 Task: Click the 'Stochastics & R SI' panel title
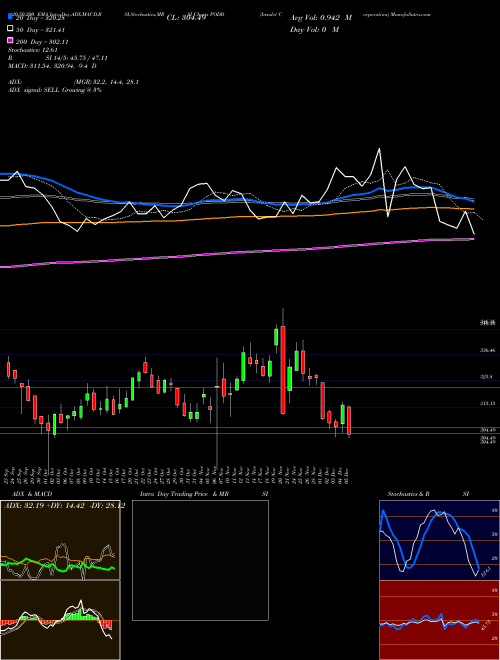coord(428,494)
